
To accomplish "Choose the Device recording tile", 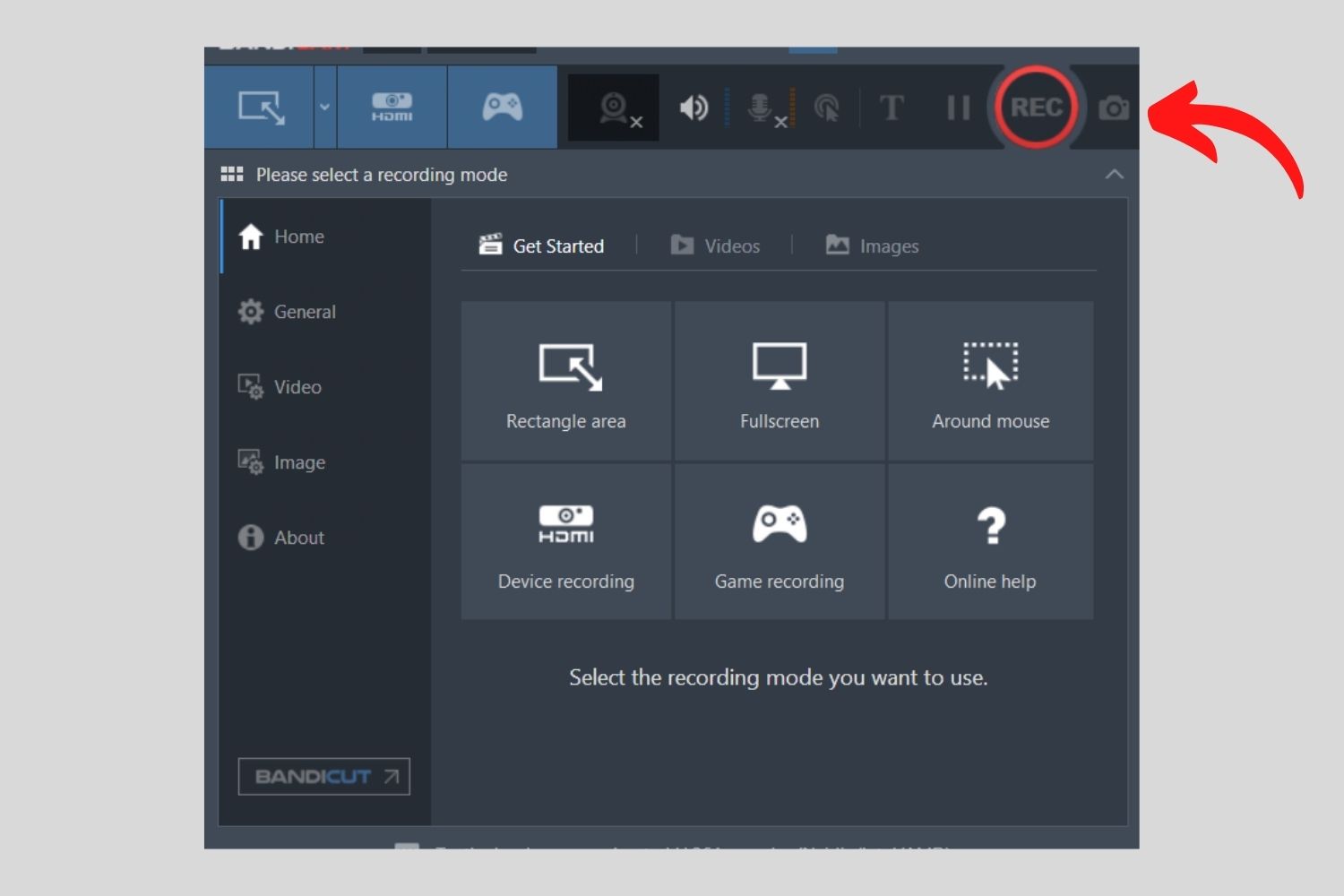I will (566, 541).
